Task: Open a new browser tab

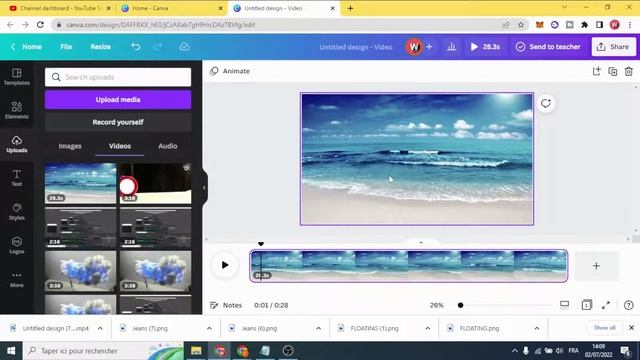Action: point(350,8)
